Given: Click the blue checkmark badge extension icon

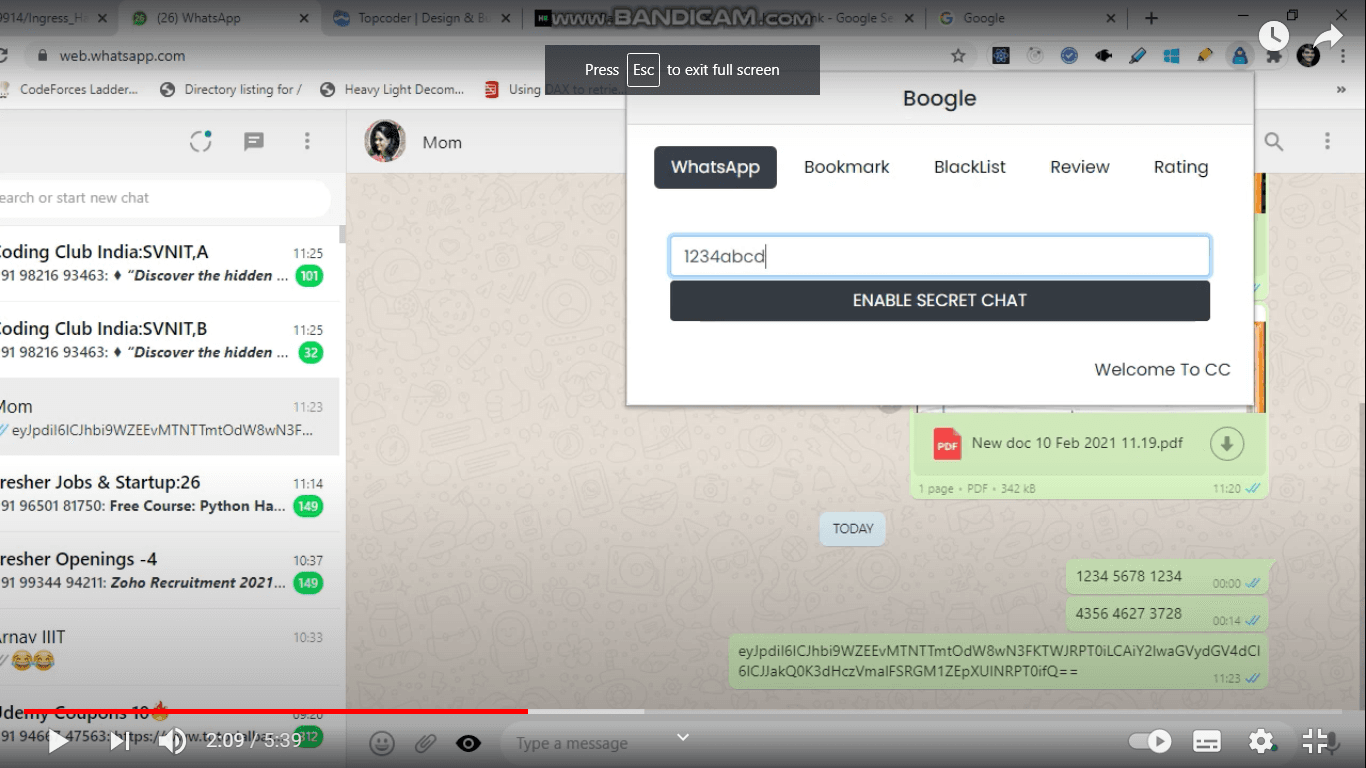Looking at the screenshot, I should coord(1069,56).
